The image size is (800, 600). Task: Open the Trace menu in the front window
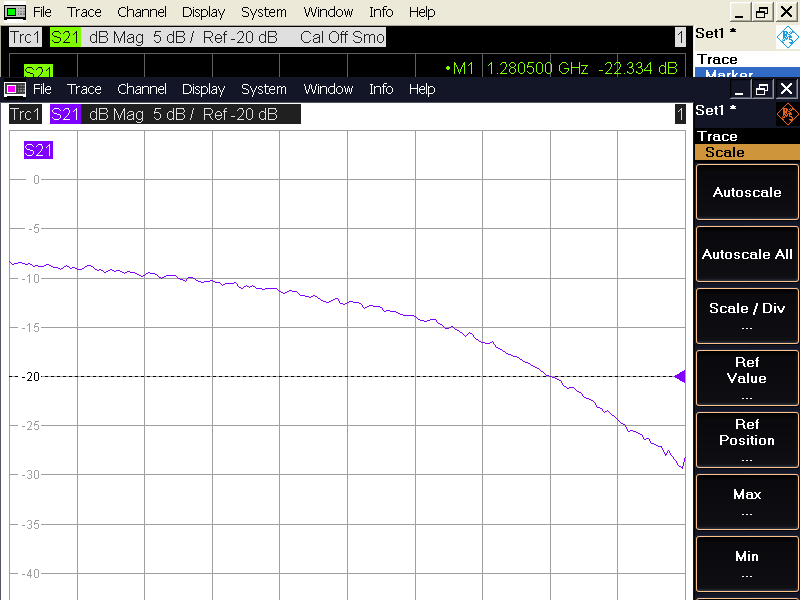click(84, 89)
